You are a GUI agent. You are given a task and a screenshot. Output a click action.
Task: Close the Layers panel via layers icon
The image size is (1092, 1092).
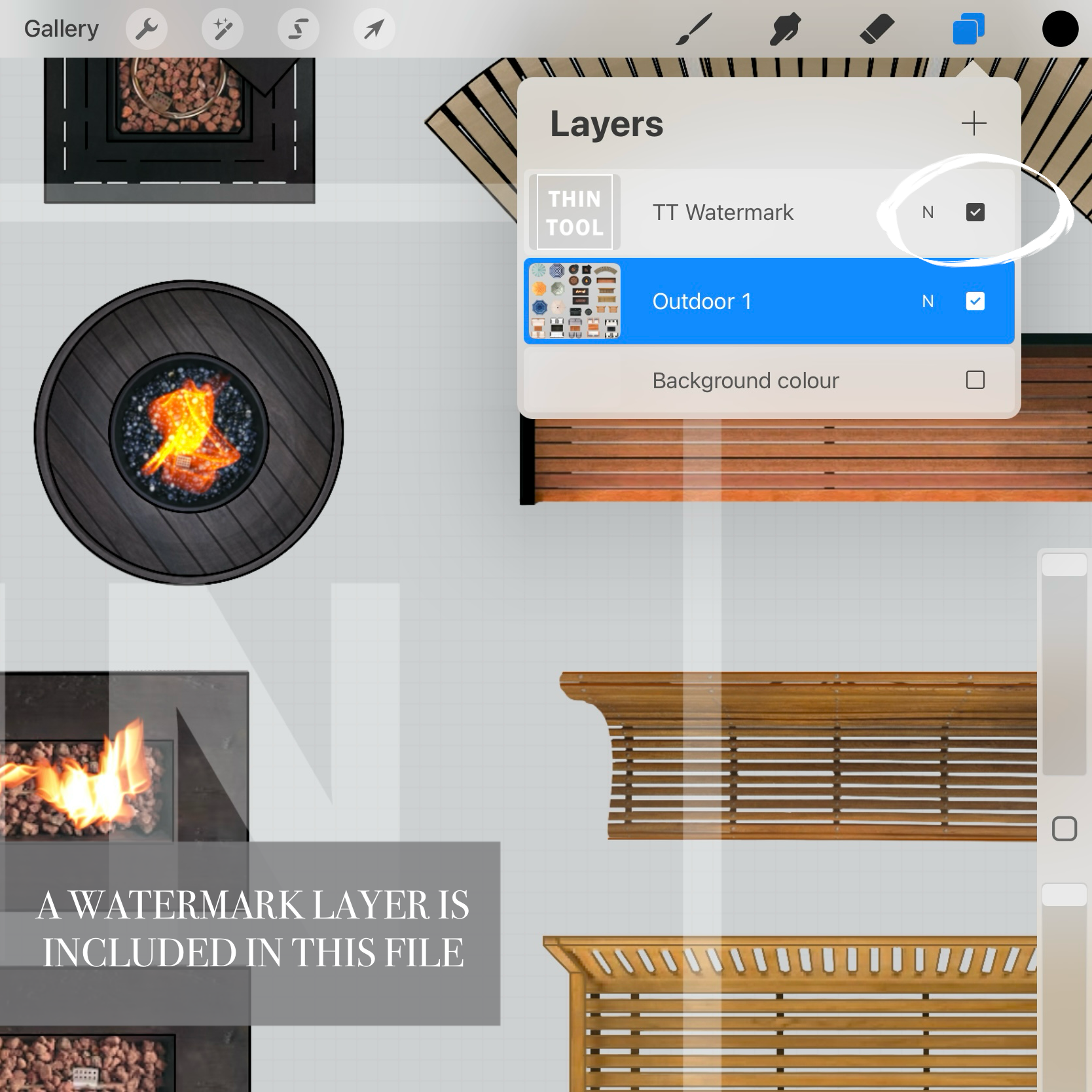(x=969, y=29)
